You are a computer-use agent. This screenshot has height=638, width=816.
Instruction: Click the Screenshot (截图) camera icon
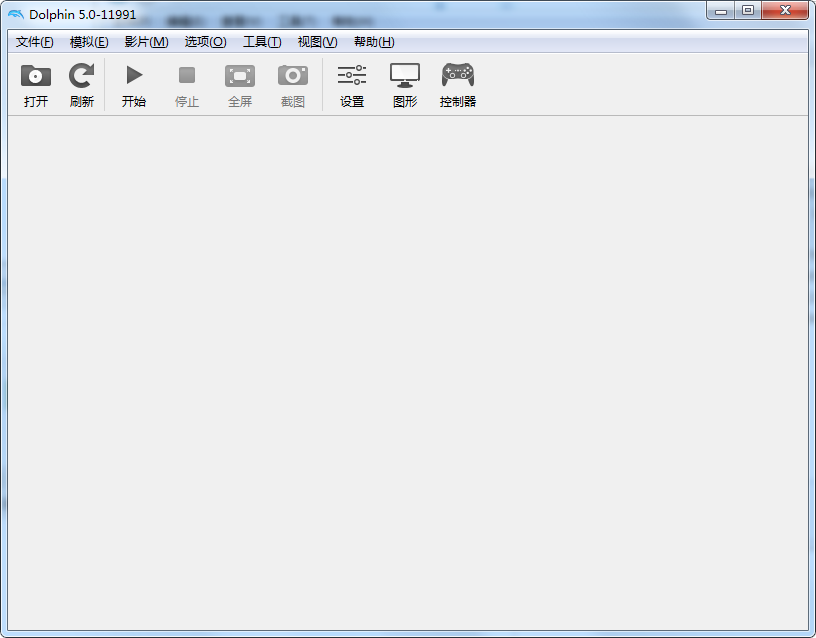point(293,76)
